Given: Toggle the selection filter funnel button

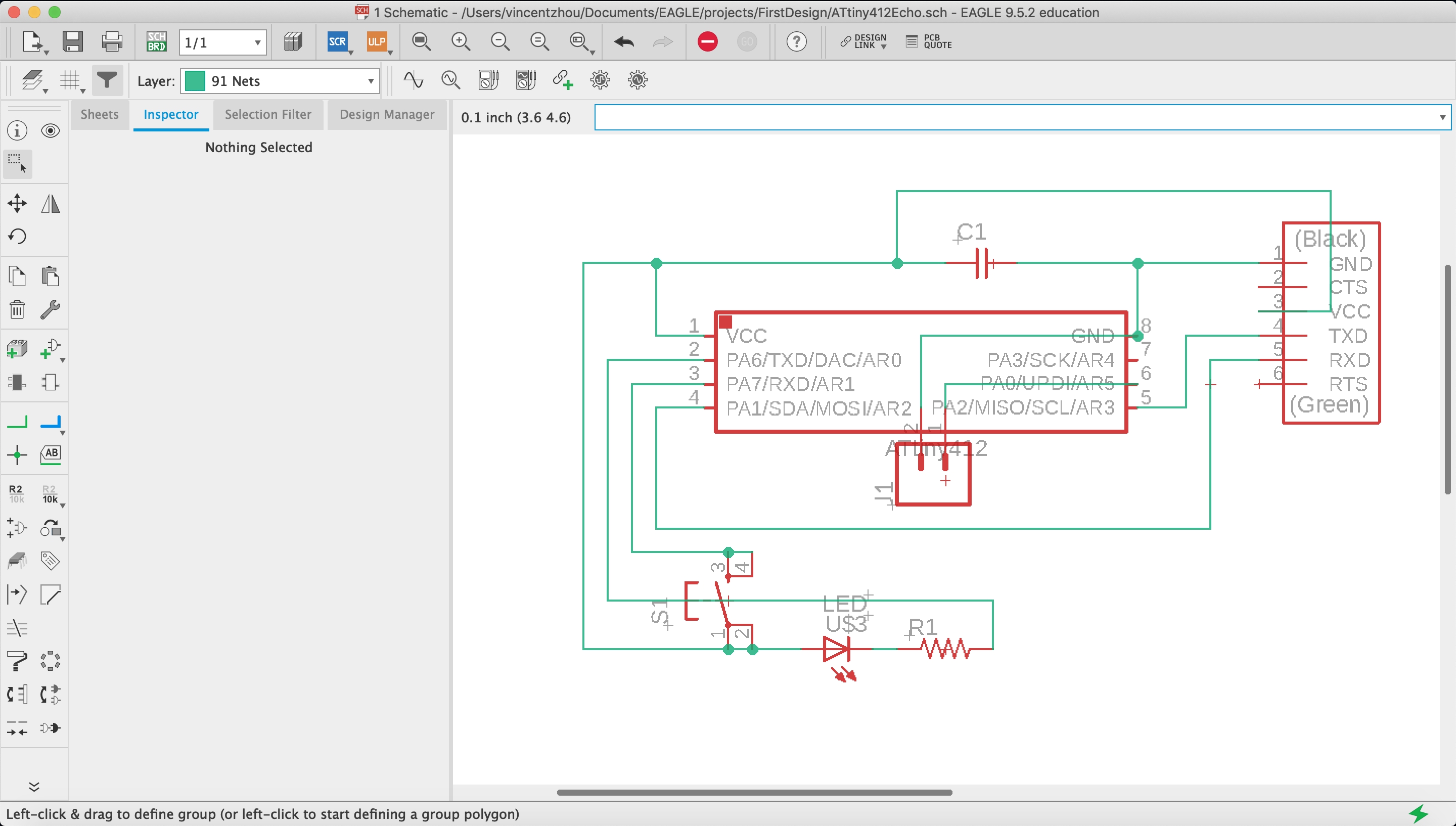Looking at the screenshot, I should point(107,80).
